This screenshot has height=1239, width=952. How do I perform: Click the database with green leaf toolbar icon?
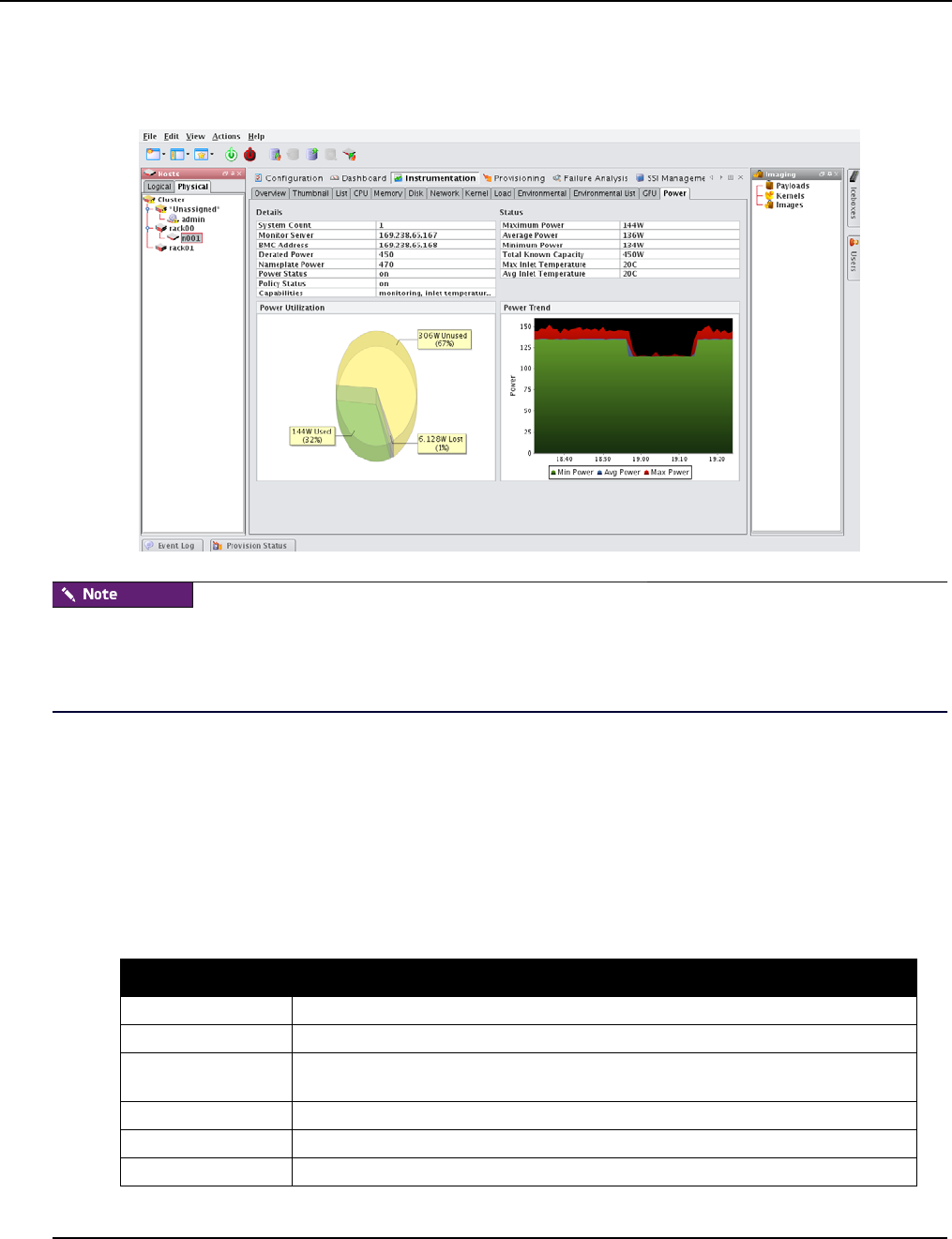[276, 155]
